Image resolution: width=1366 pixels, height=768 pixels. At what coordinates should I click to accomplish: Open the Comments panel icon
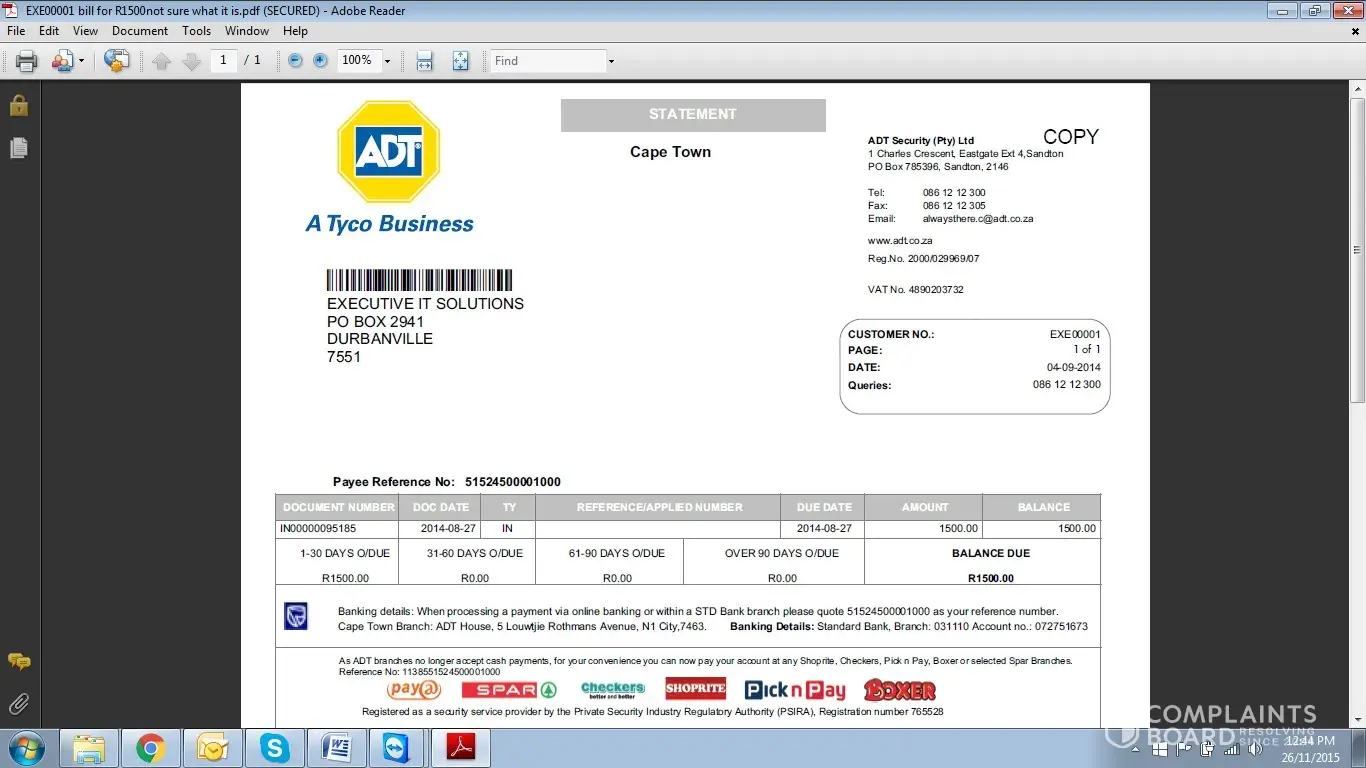[x=18, y=662]
